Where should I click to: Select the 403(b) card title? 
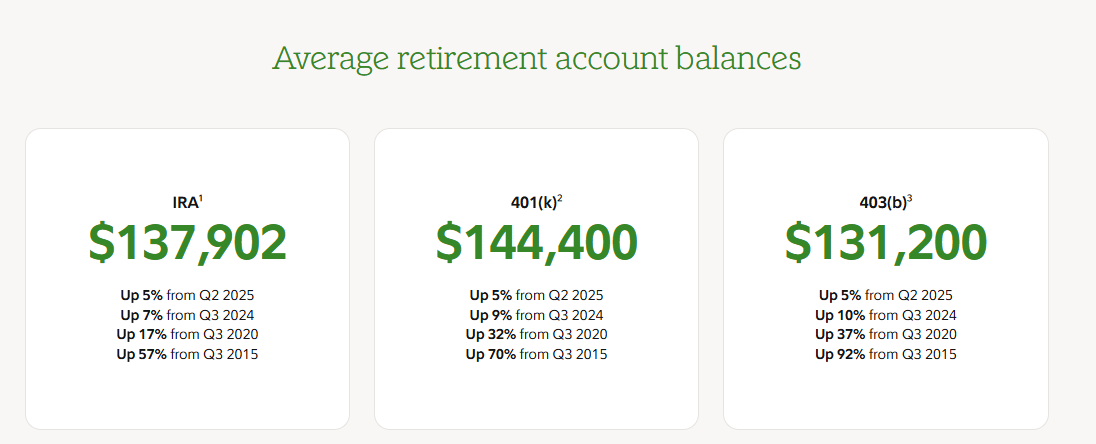click(x=882, y=203)
